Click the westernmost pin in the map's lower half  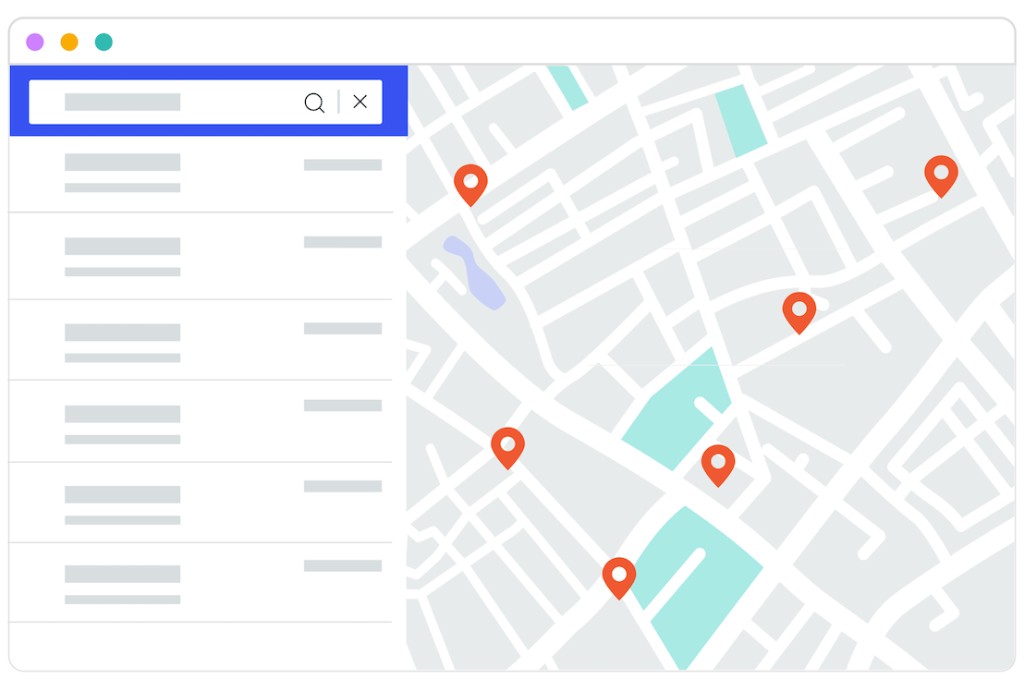click(507, 449)
